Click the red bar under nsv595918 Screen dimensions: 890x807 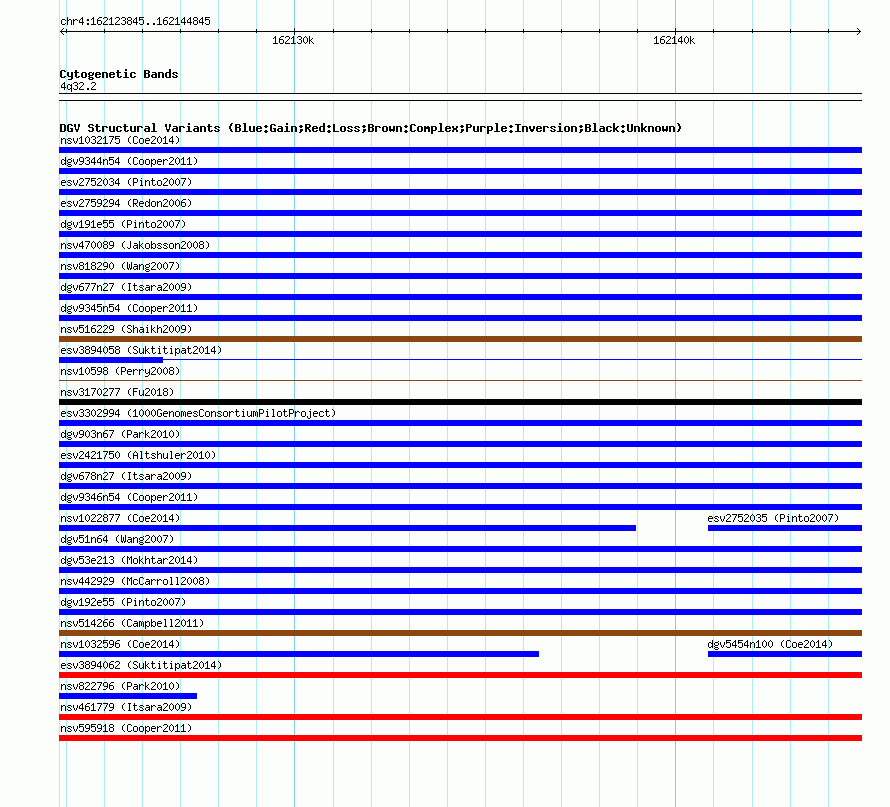click(x=460, y=738)
